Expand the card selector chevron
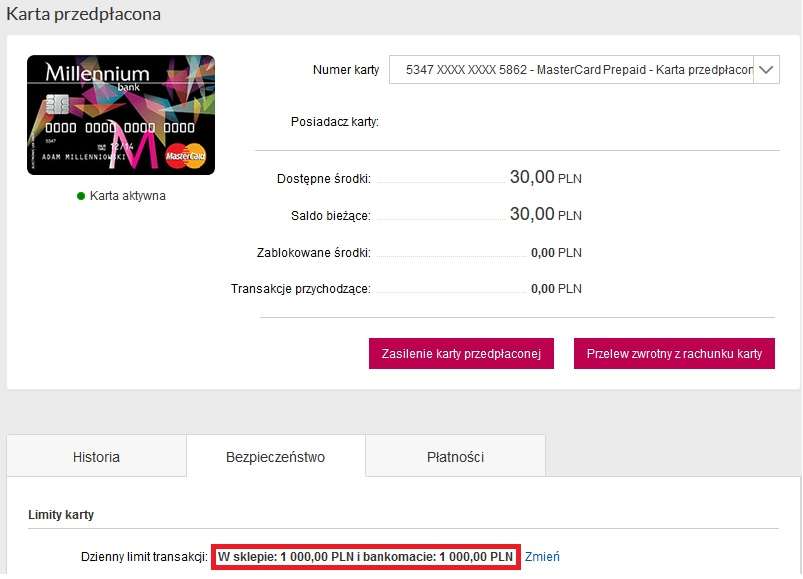This screenshot has height=579, width=803. coord(766,70)
